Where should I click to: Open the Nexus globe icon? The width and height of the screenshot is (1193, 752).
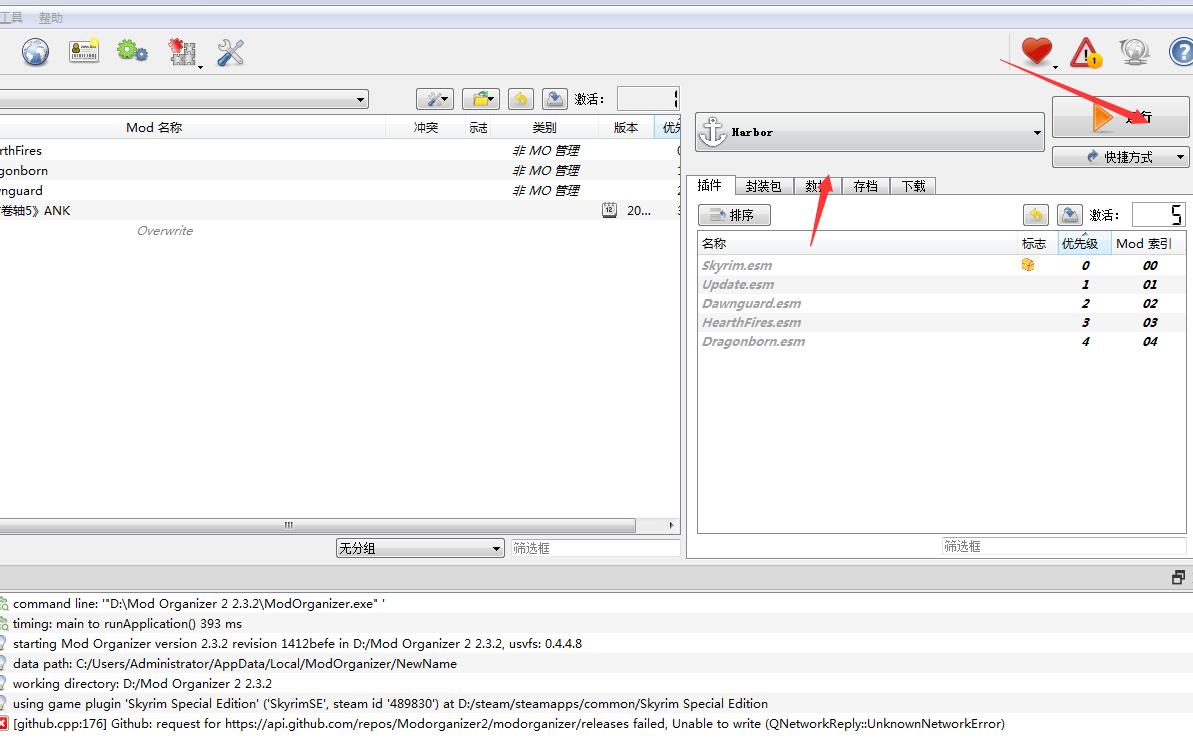point(35,53)
